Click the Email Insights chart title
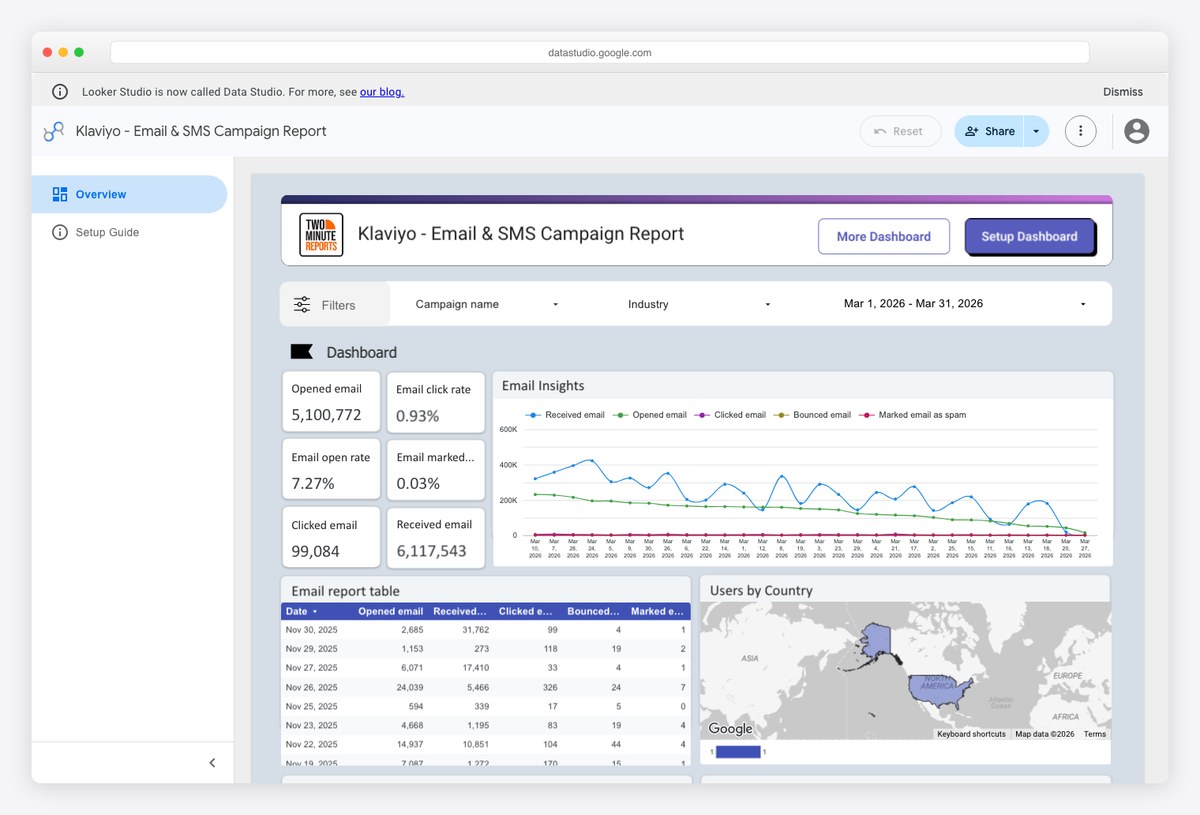 [x=543, y=385]
